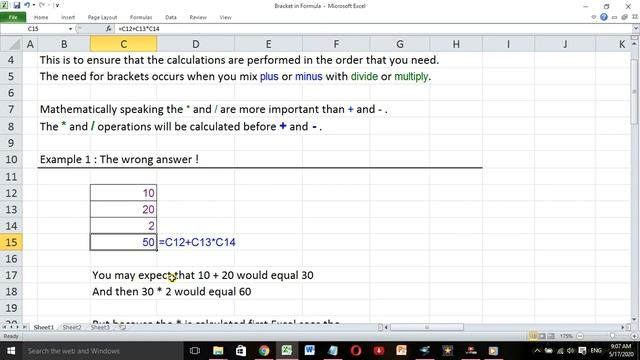Minimize the ribbon with the caret icon
The width and height of the screenshot is (640, 360).
[x=593, y=17]
